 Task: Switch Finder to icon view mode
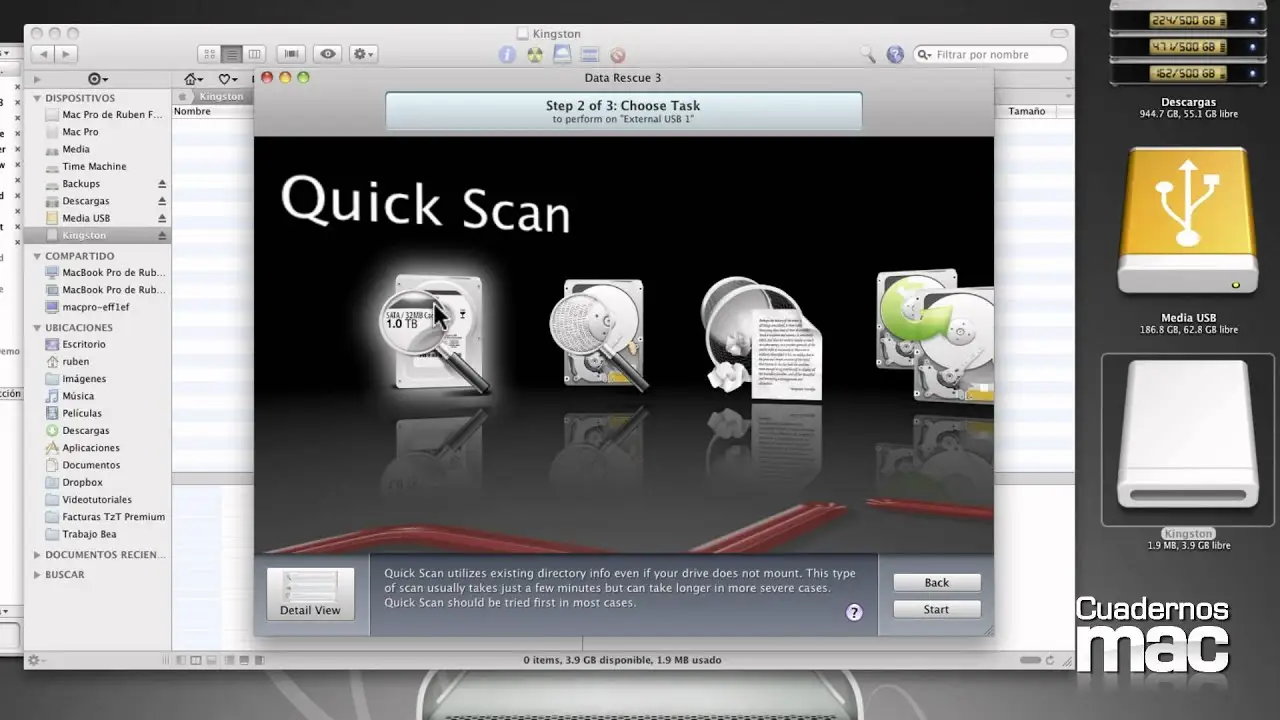tap(209, 54)
